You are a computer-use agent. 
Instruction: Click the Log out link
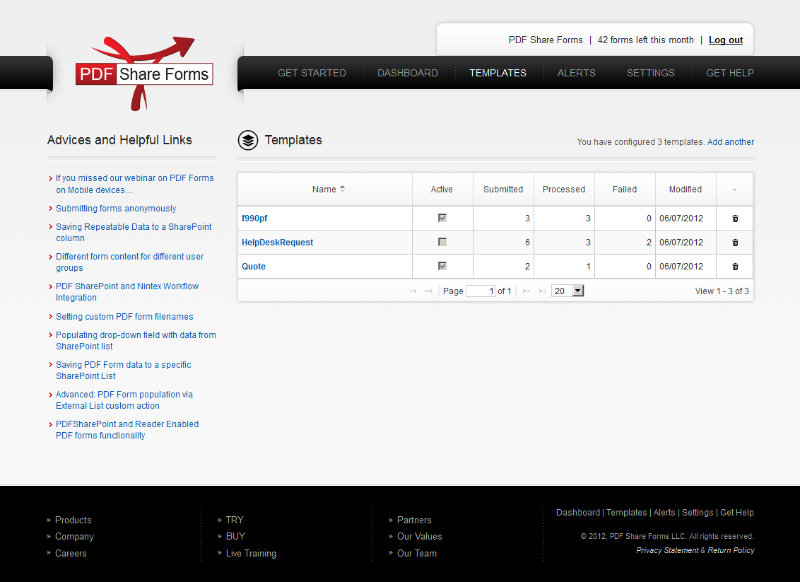[726, 40]
